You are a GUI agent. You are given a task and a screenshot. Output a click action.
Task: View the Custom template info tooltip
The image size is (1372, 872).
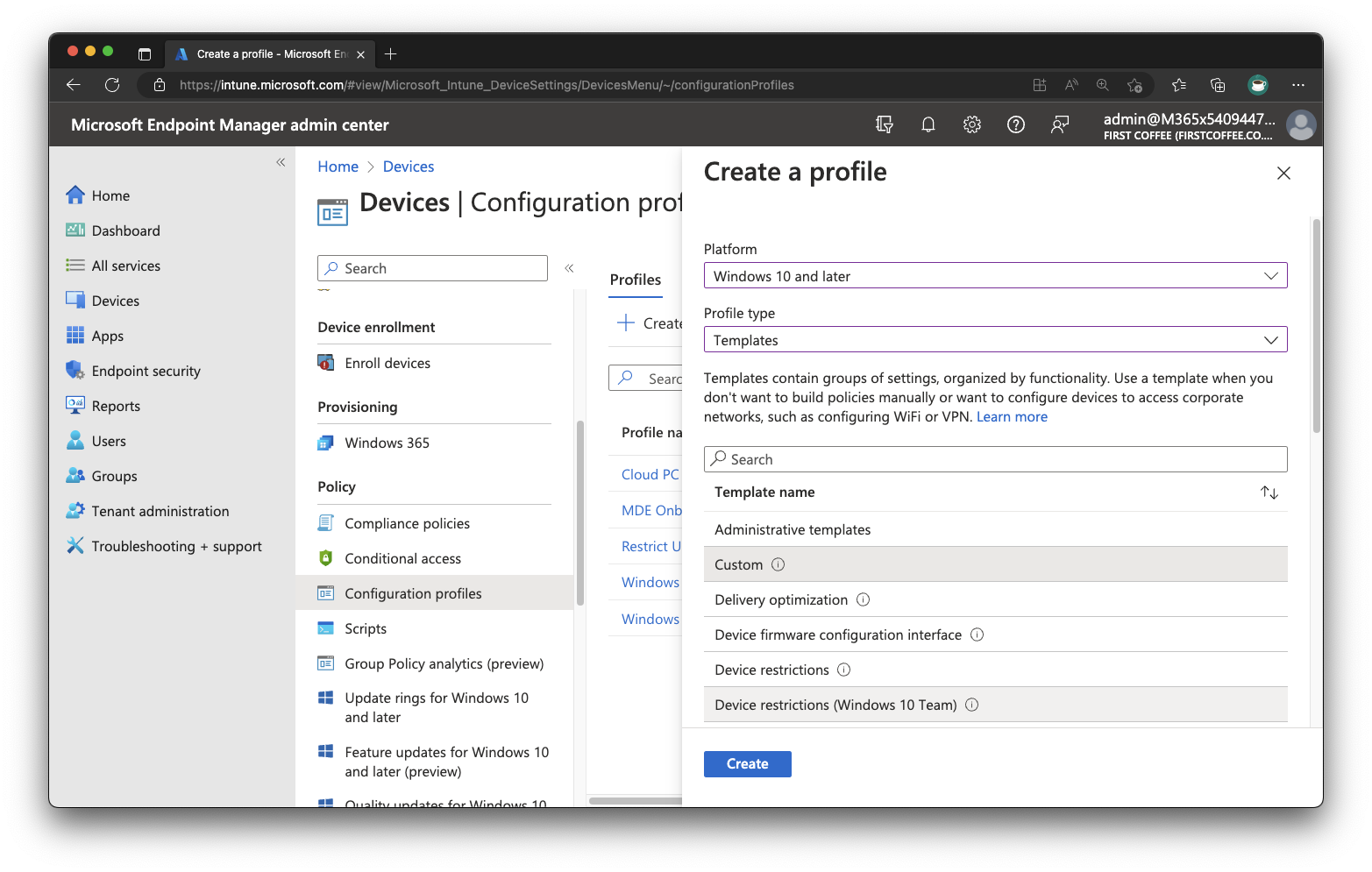point(778,564)
